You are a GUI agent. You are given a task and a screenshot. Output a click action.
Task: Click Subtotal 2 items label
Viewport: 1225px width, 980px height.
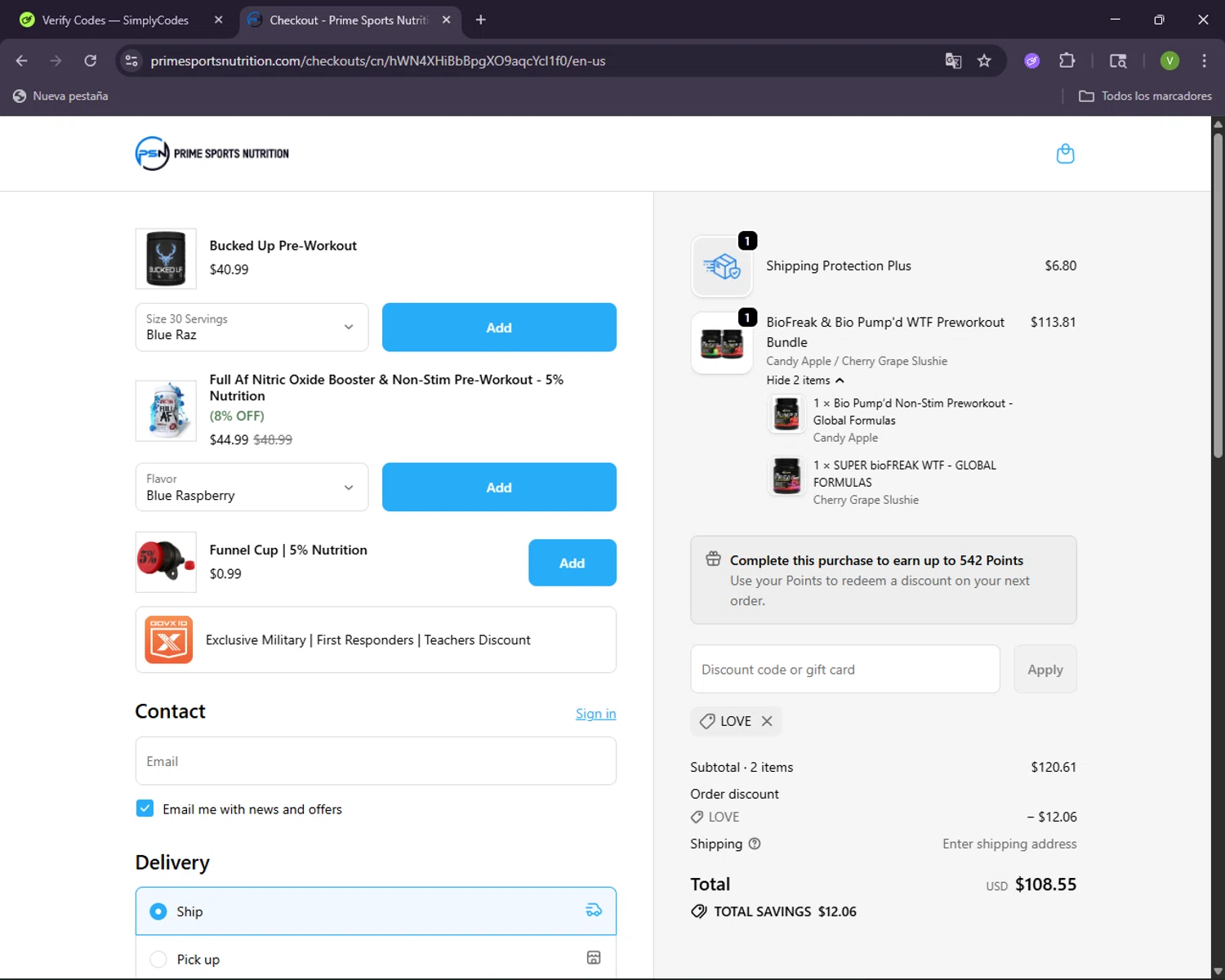(742, 767)
